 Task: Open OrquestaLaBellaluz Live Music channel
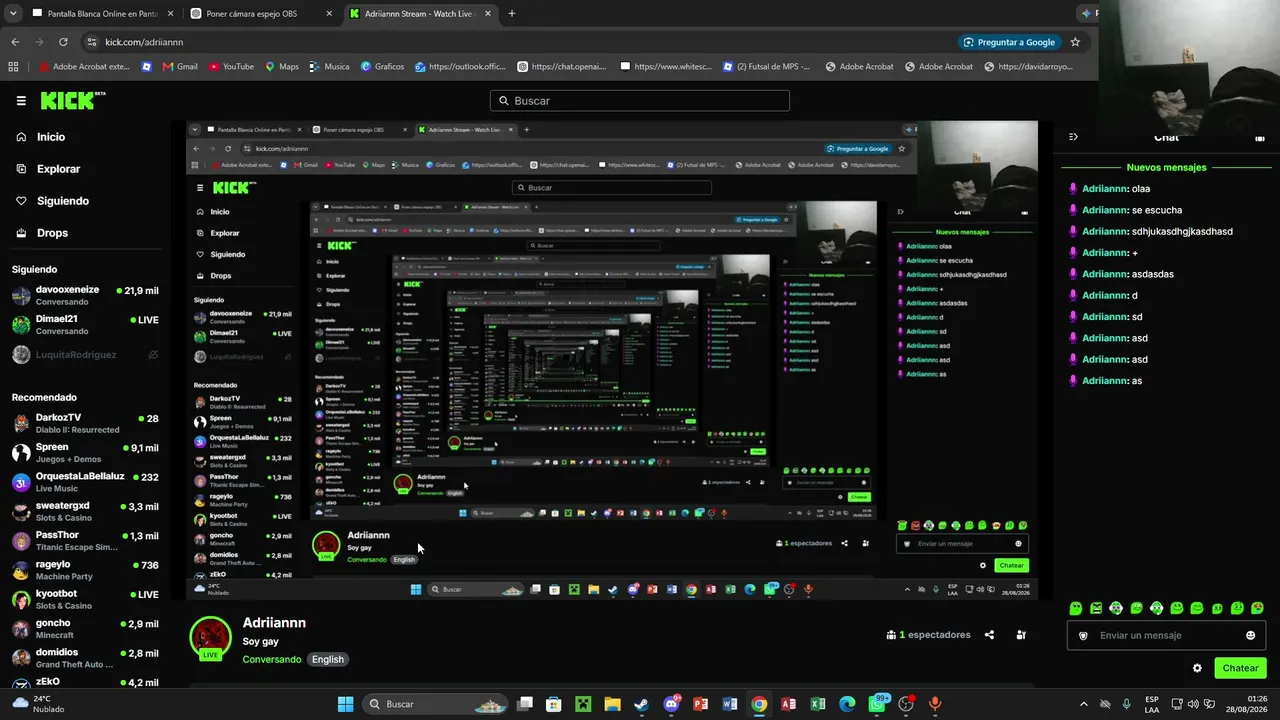85,482
